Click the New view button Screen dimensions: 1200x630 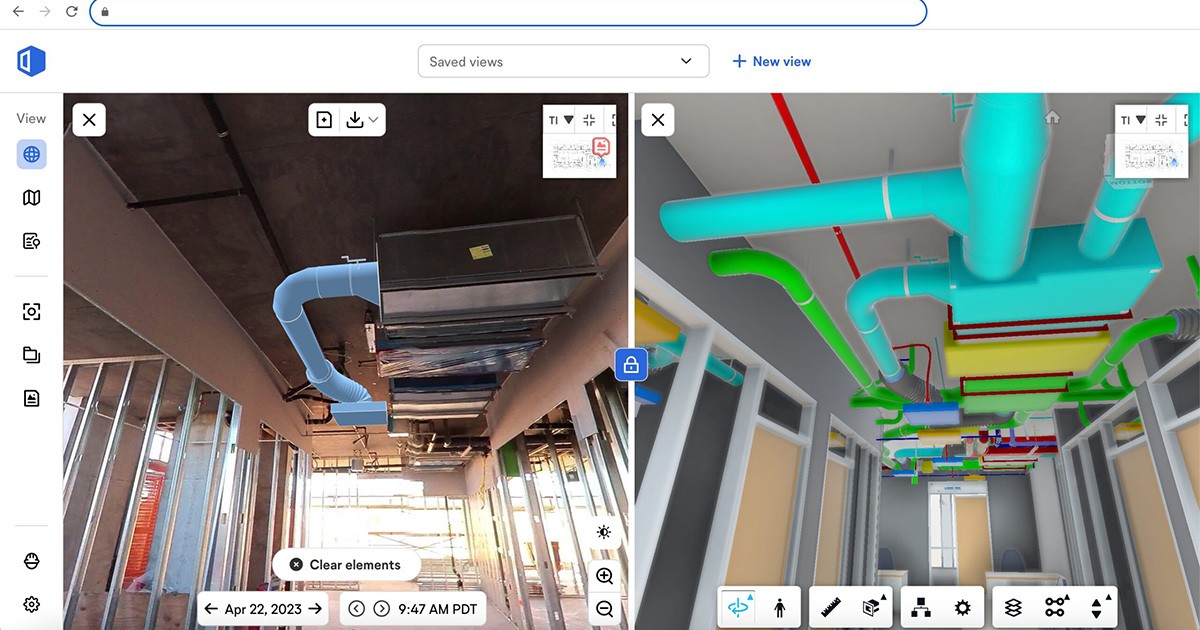point(771,61)
